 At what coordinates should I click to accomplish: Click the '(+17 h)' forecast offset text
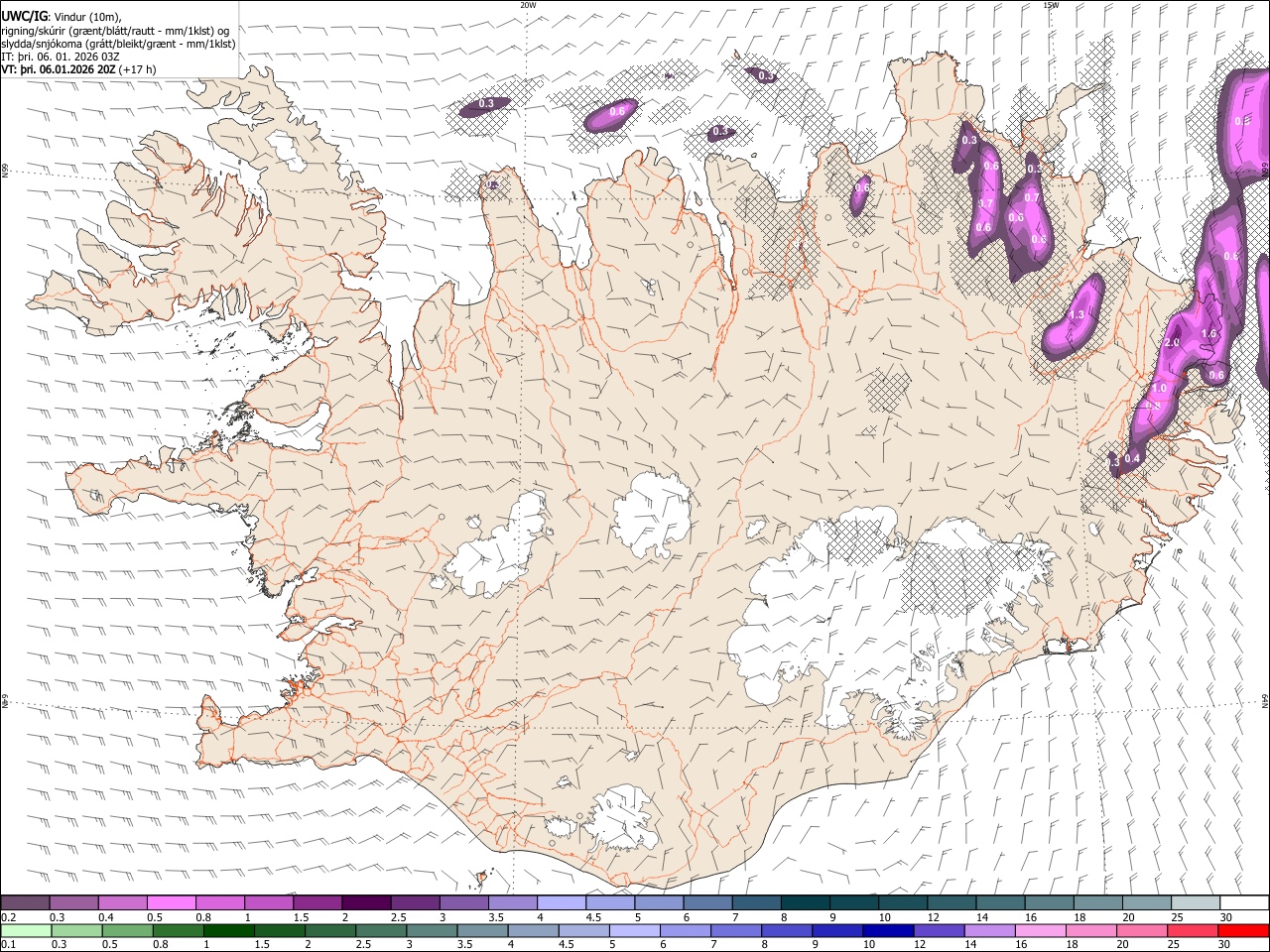(x=137, y=70)
